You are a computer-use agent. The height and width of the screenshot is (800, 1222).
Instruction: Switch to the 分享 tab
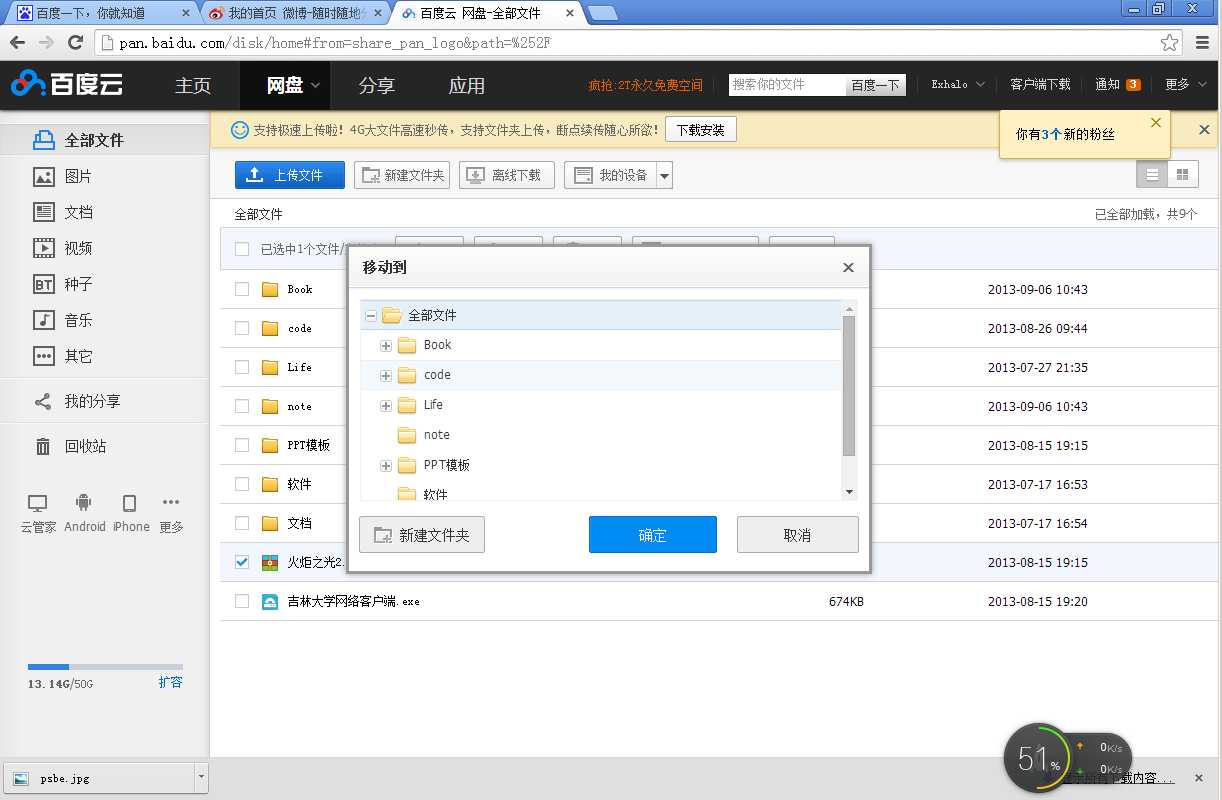click(377, 85)
